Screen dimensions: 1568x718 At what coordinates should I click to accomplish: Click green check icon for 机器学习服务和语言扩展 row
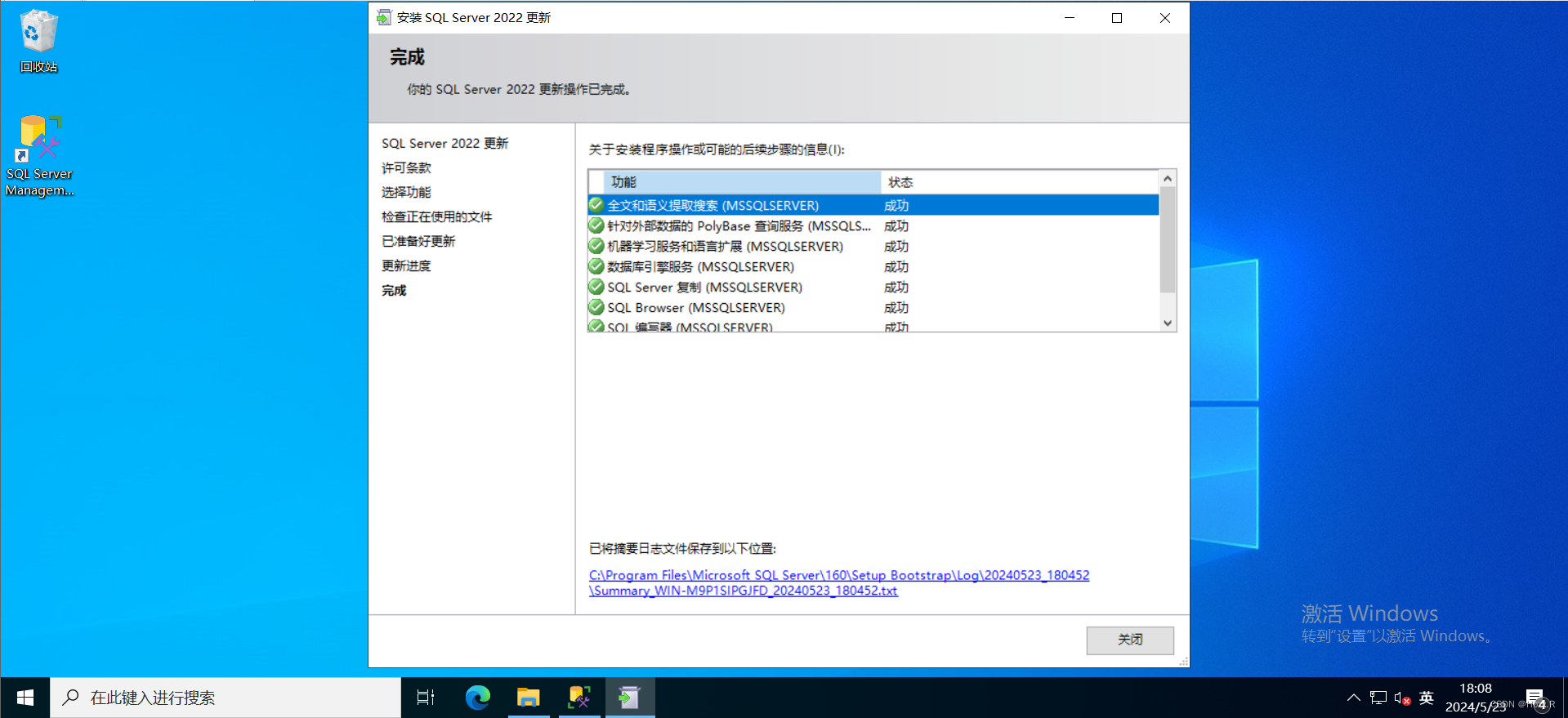[x=596, y=246]
